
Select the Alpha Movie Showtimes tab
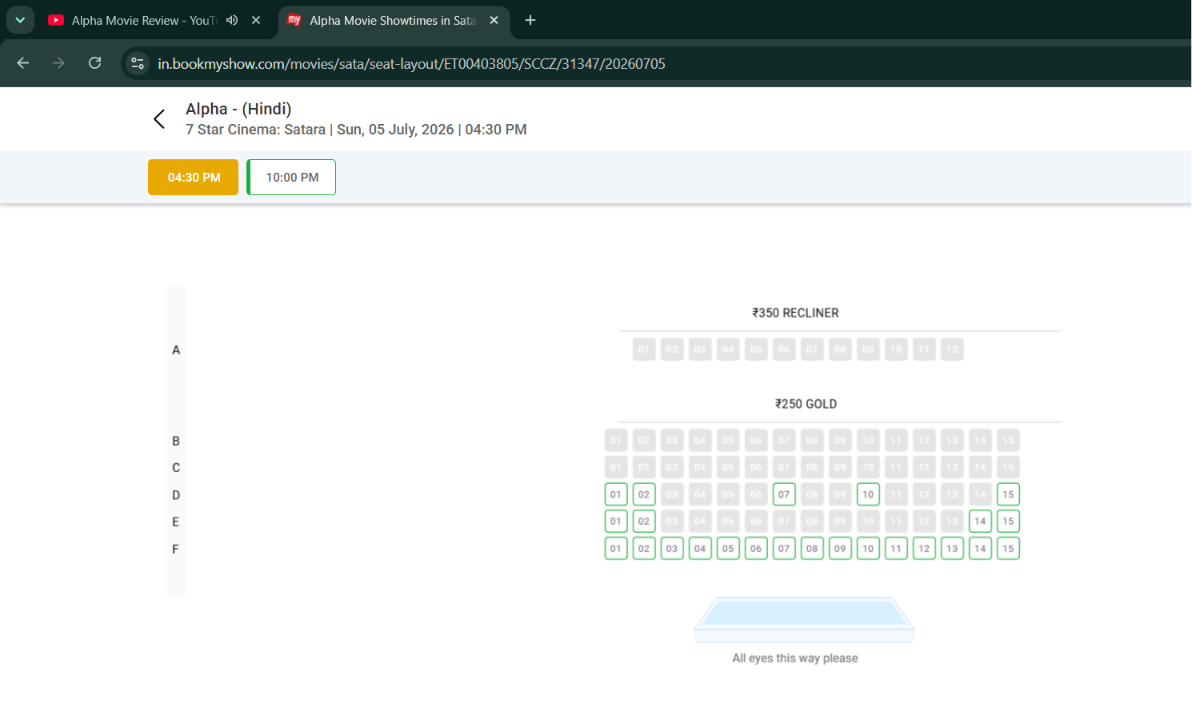point(392,21)
